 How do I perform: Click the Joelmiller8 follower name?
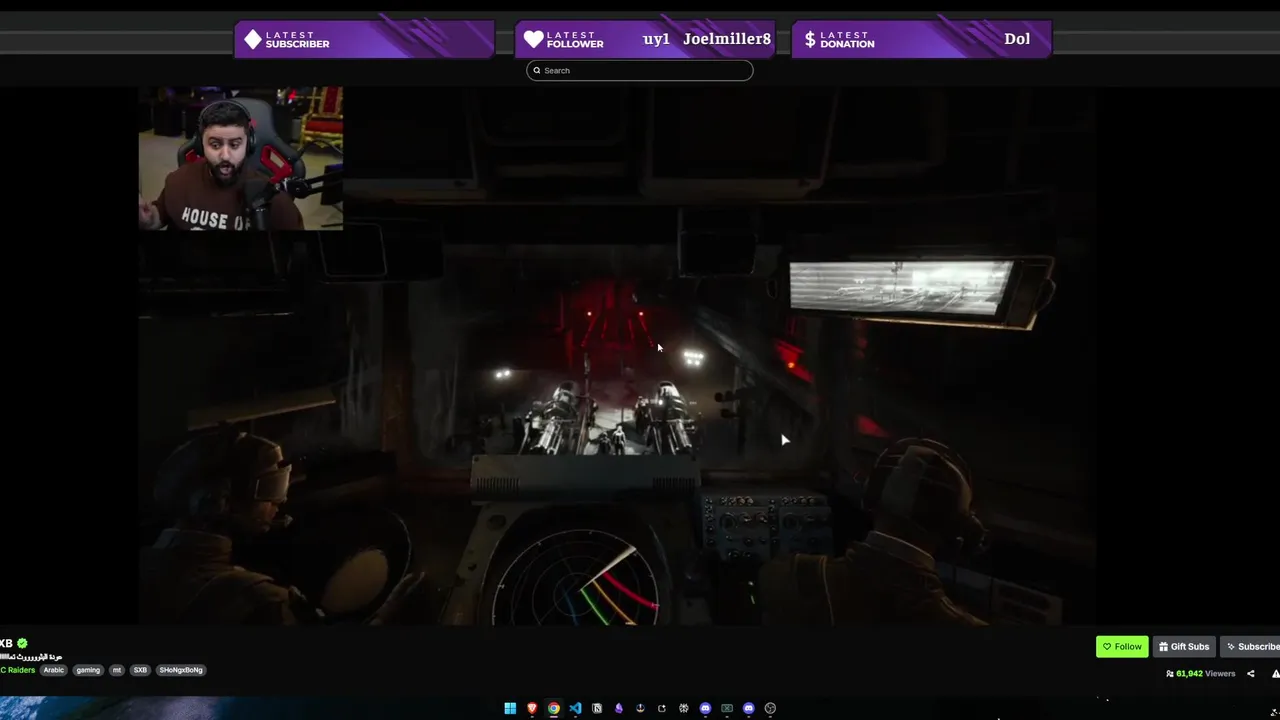pos(727,39)
